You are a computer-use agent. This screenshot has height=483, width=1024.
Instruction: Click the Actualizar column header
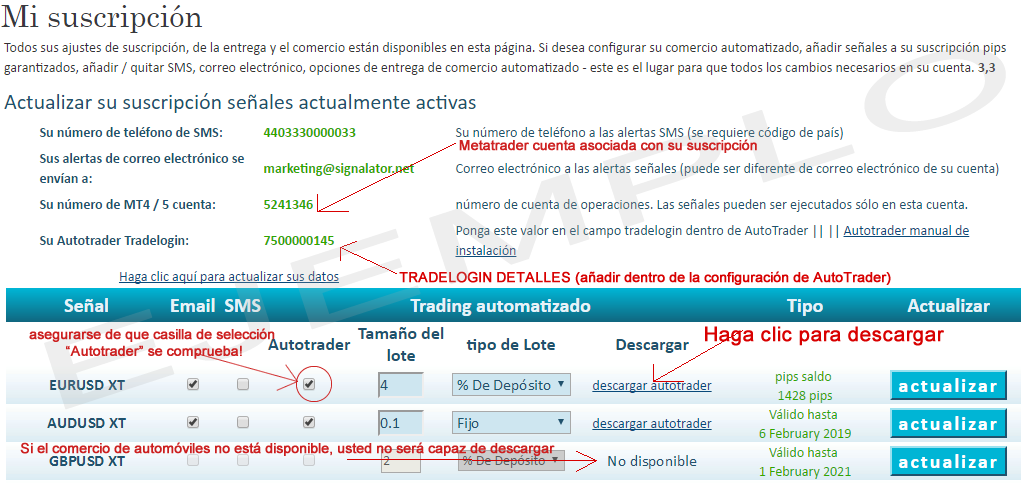click(x=948, y=306)
